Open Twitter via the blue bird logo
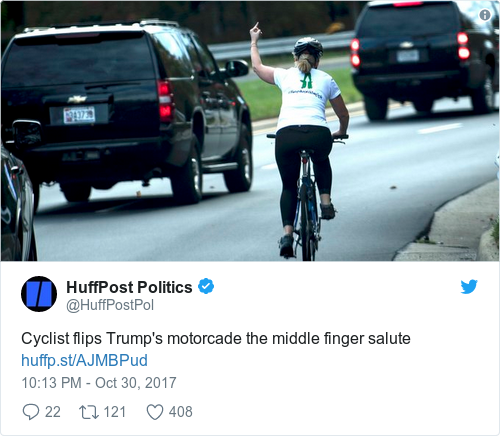 pos(469,287)
